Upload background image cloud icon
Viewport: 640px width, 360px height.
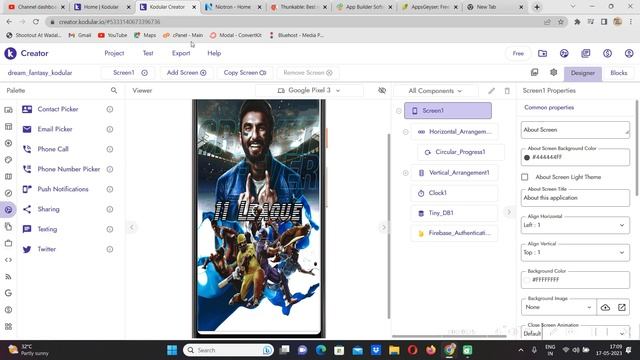click(605, 307)
